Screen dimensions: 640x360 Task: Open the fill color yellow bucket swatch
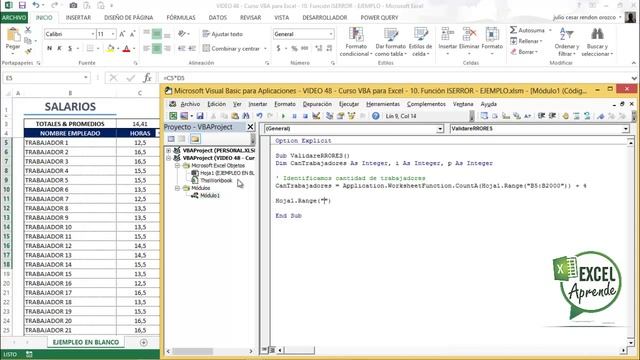[x=110, y=49]
